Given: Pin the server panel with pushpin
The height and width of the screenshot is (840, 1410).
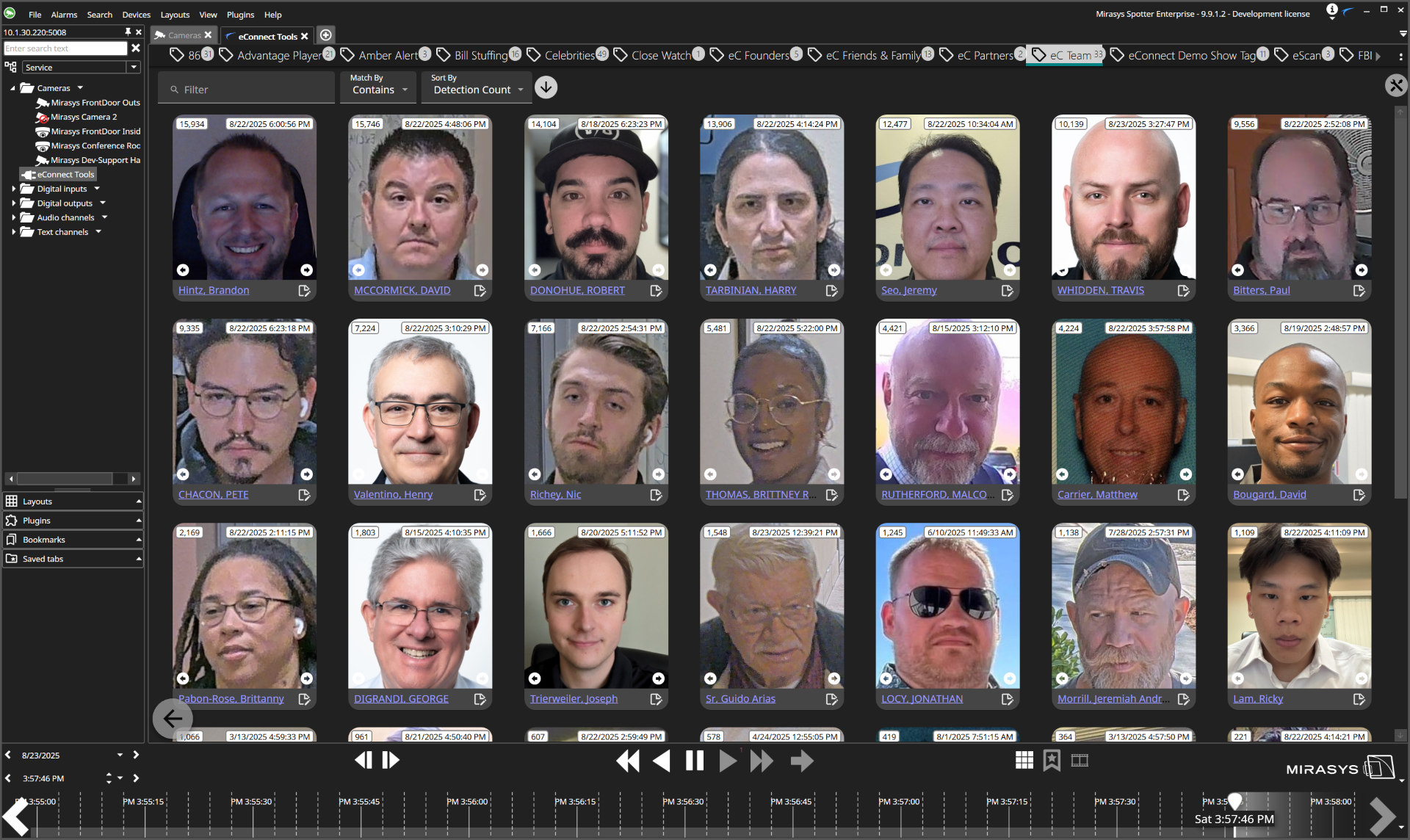Looking at the screenshot, I should (128, 32).
